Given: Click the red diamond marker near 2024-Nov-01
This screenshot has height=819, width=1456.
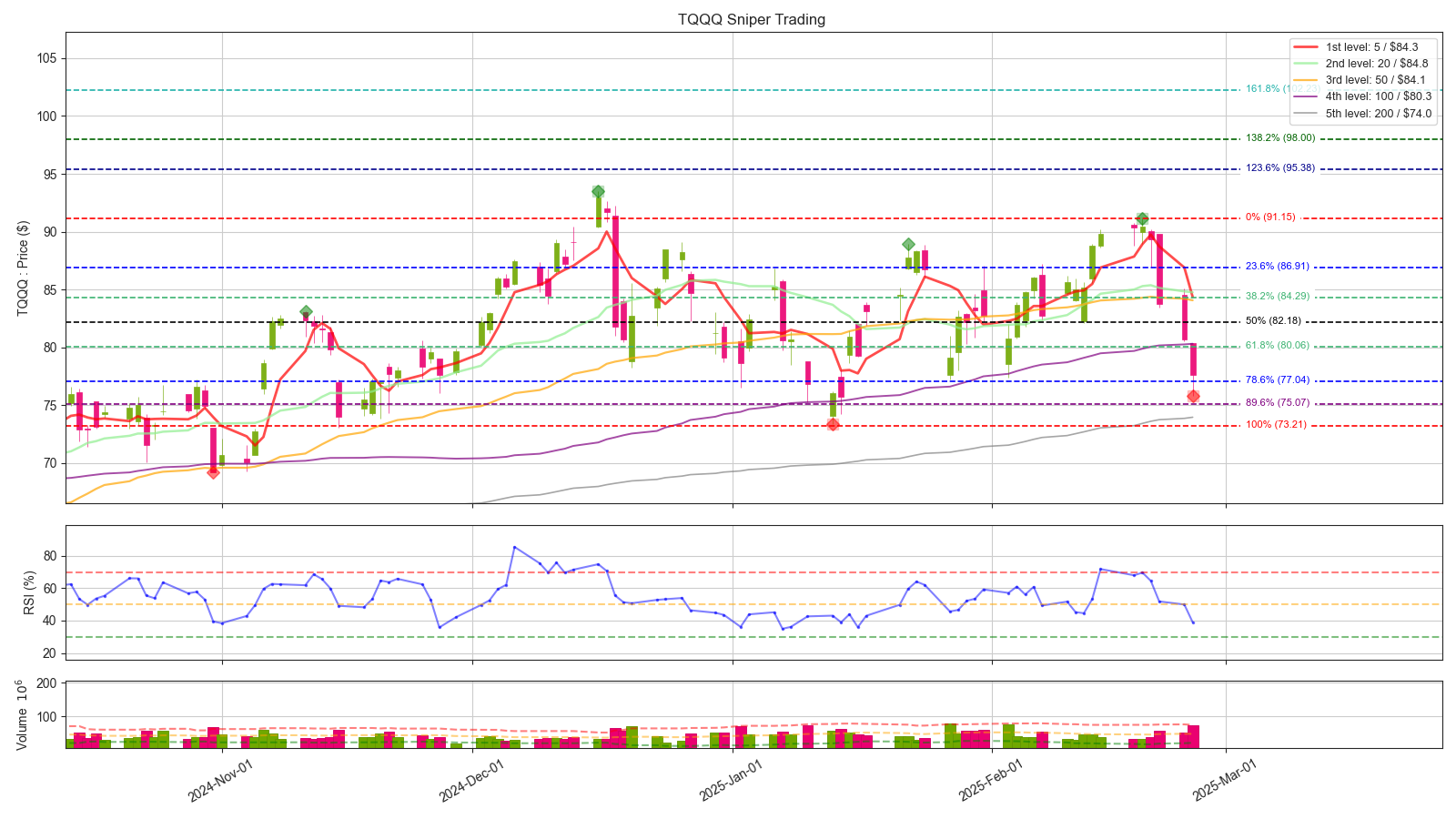Looking at the screenshot, I should tap(213, 472).
